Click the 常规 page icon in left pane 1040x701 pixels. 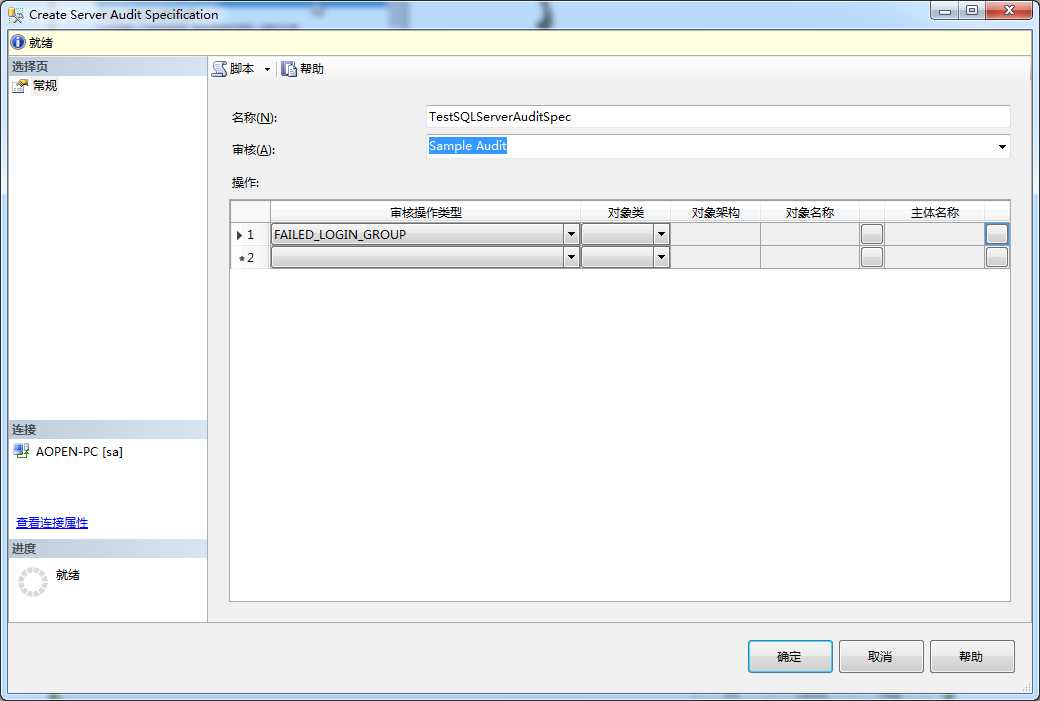tap(21, 86)
